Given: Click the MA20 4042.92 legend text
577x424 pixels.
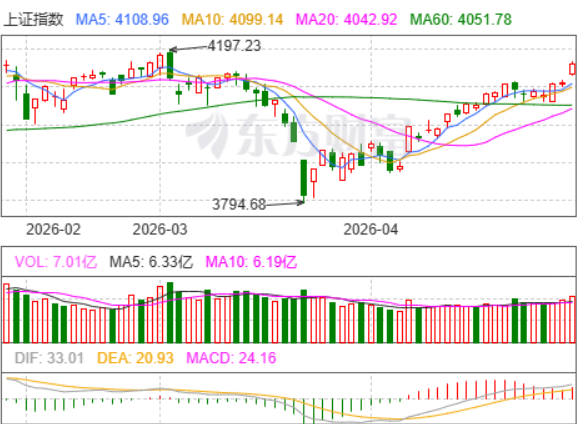Looking at the screenshot, I should 347,20.
